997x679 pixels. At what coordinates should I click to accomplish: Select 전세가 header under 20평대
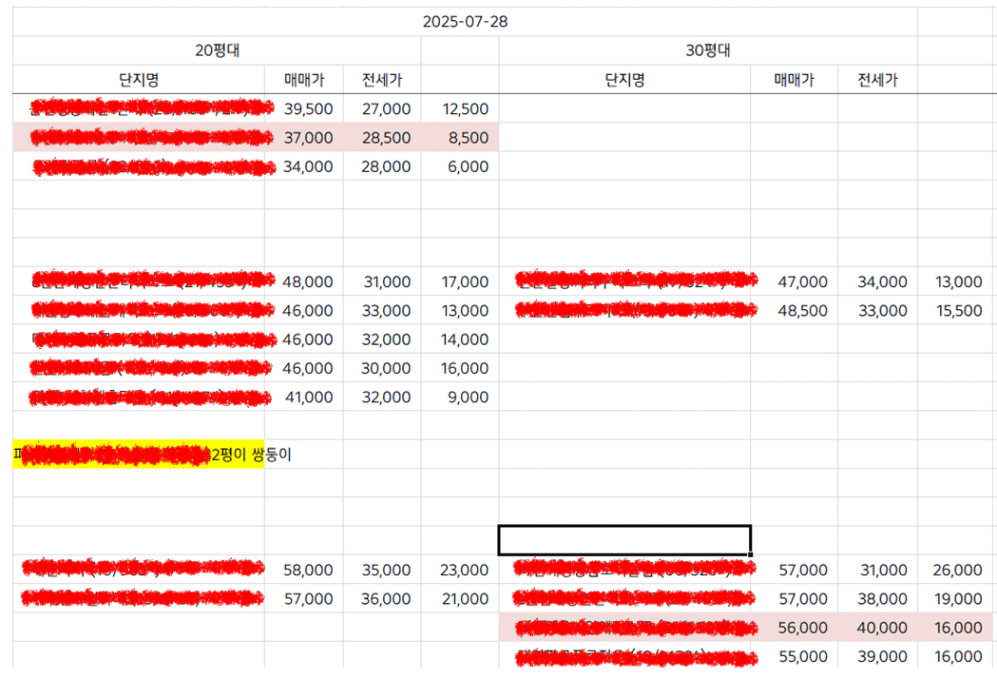click(382, 79)
